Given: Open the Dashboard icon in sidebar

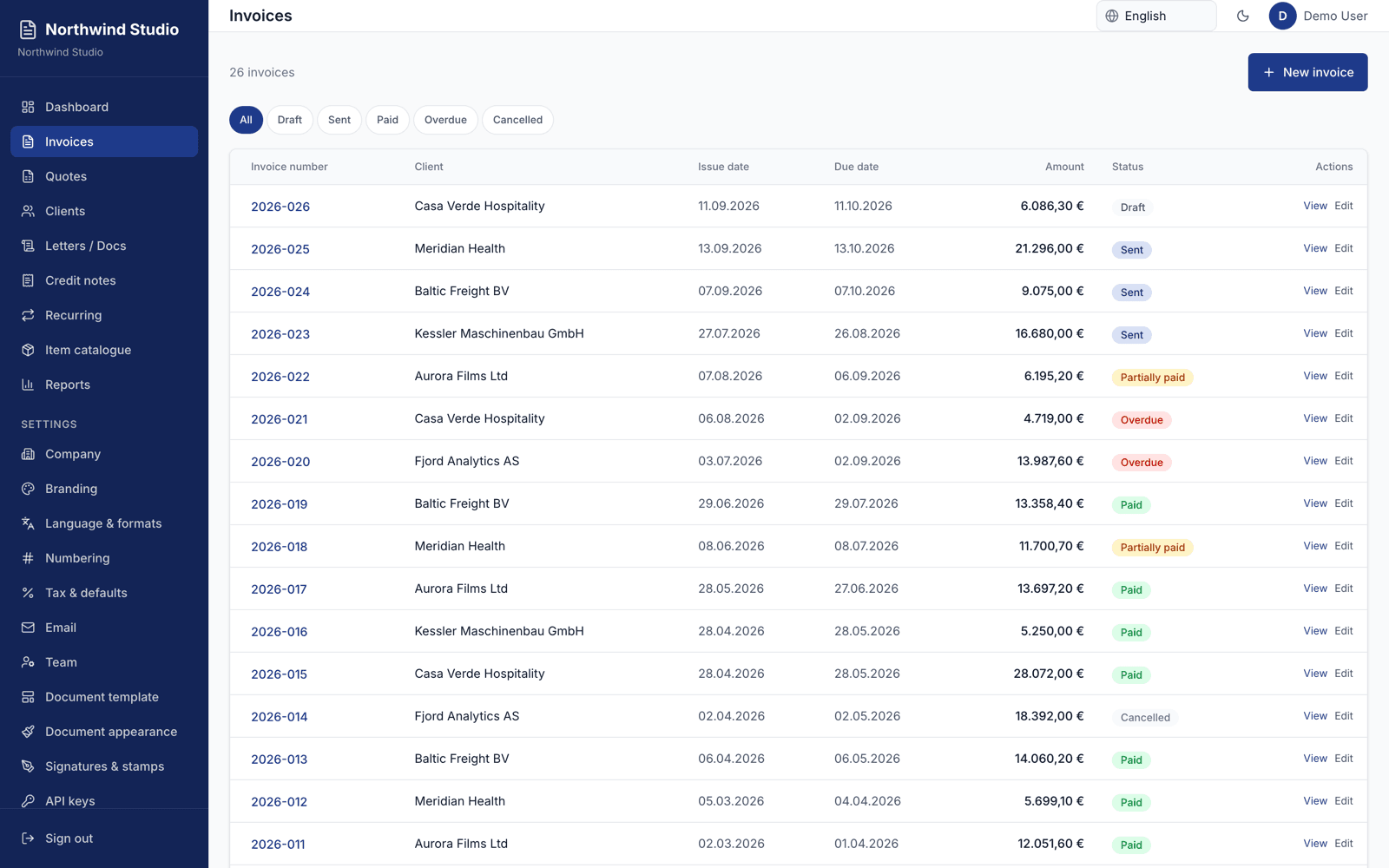Looking at the screenshot, I should (28, 107).
